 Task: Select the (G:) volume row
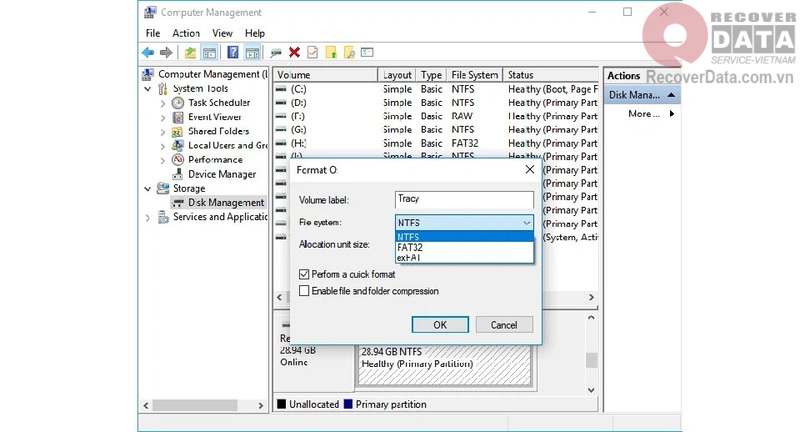[x=436, y=130]
